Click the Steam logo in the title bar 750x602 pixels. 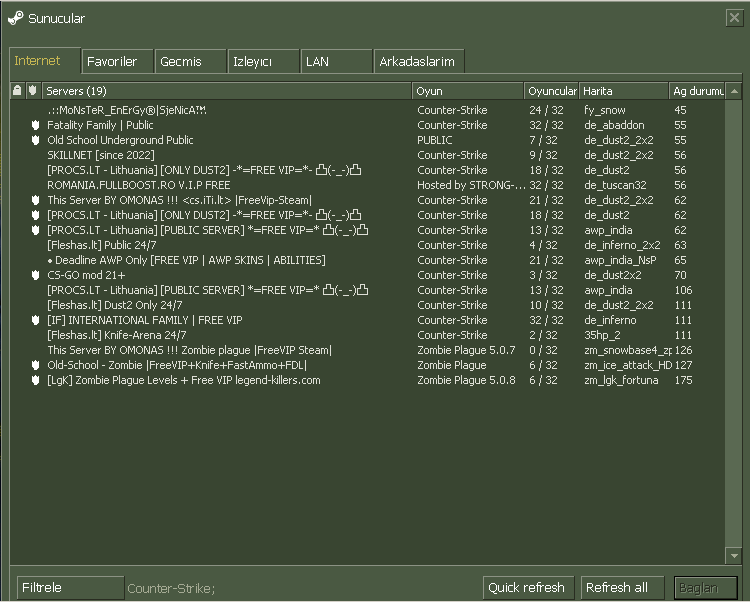(15, 18)
